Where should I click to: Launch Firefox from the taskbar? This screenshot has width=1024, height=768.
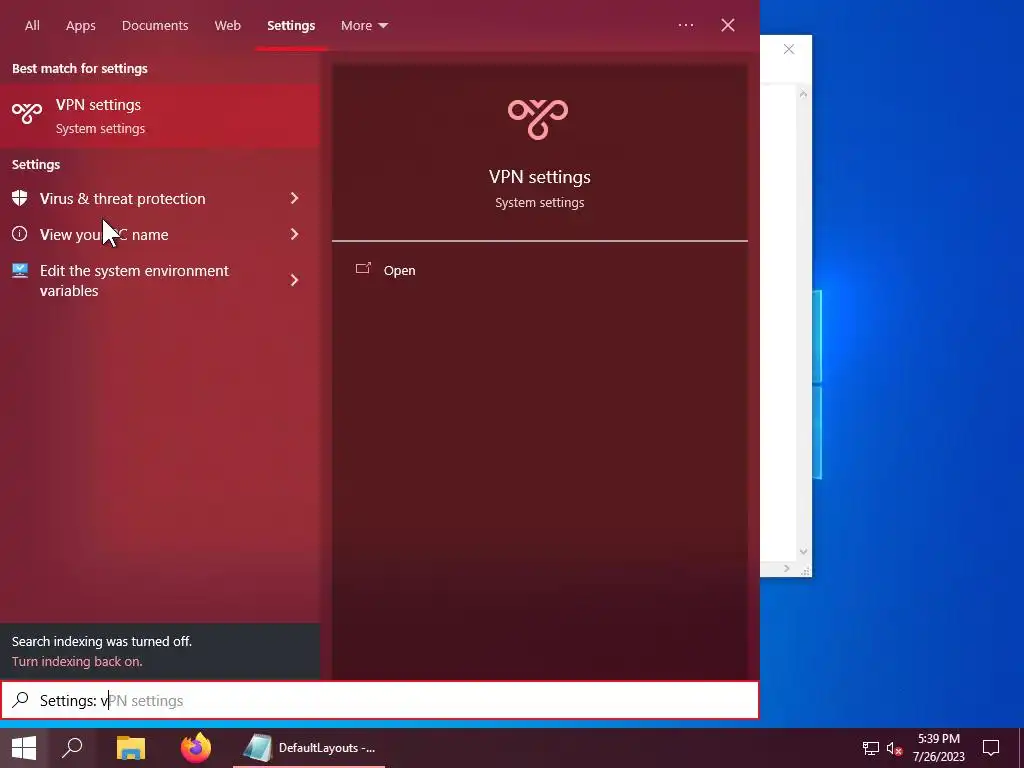tap(196, 748)
